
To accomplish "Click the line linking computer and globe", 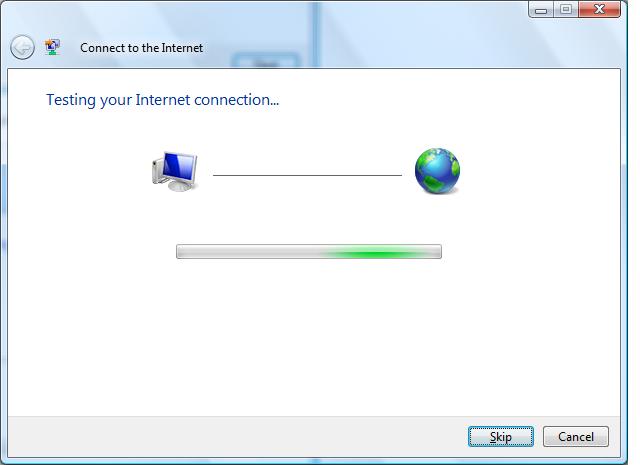I will (x=307, y=175).
